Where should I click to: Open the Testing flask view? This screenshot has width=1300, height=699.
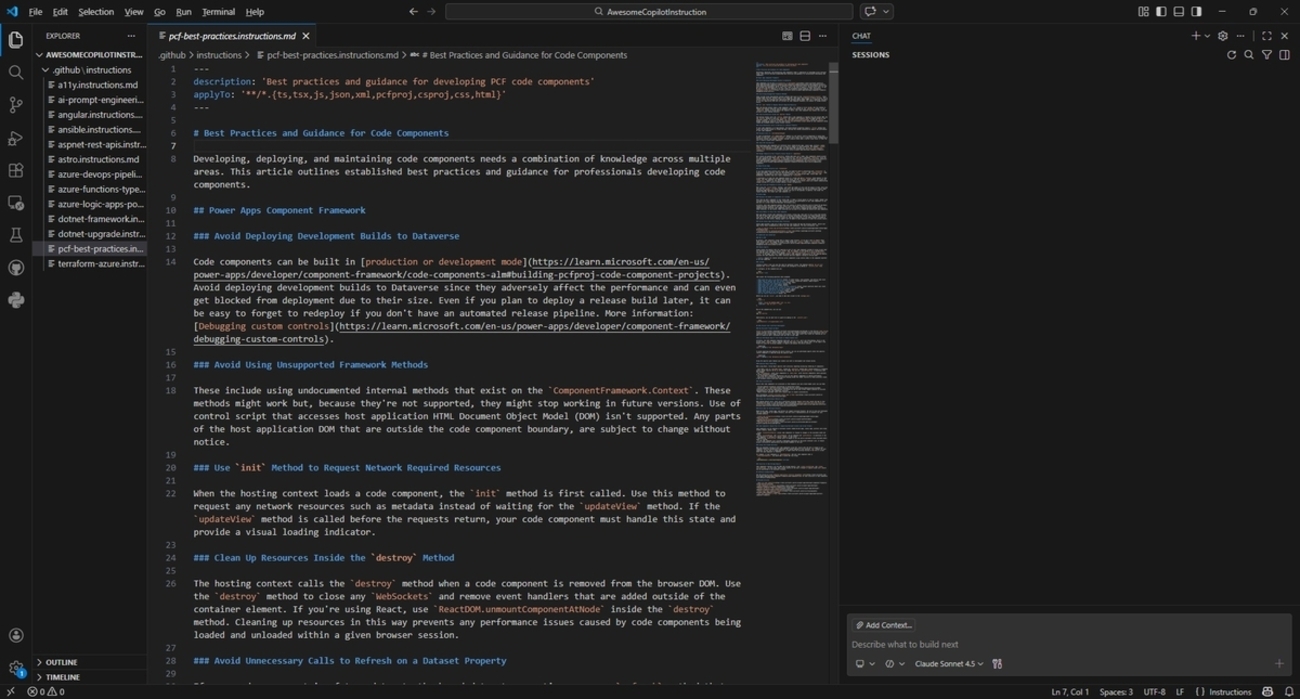click(16, 236)
